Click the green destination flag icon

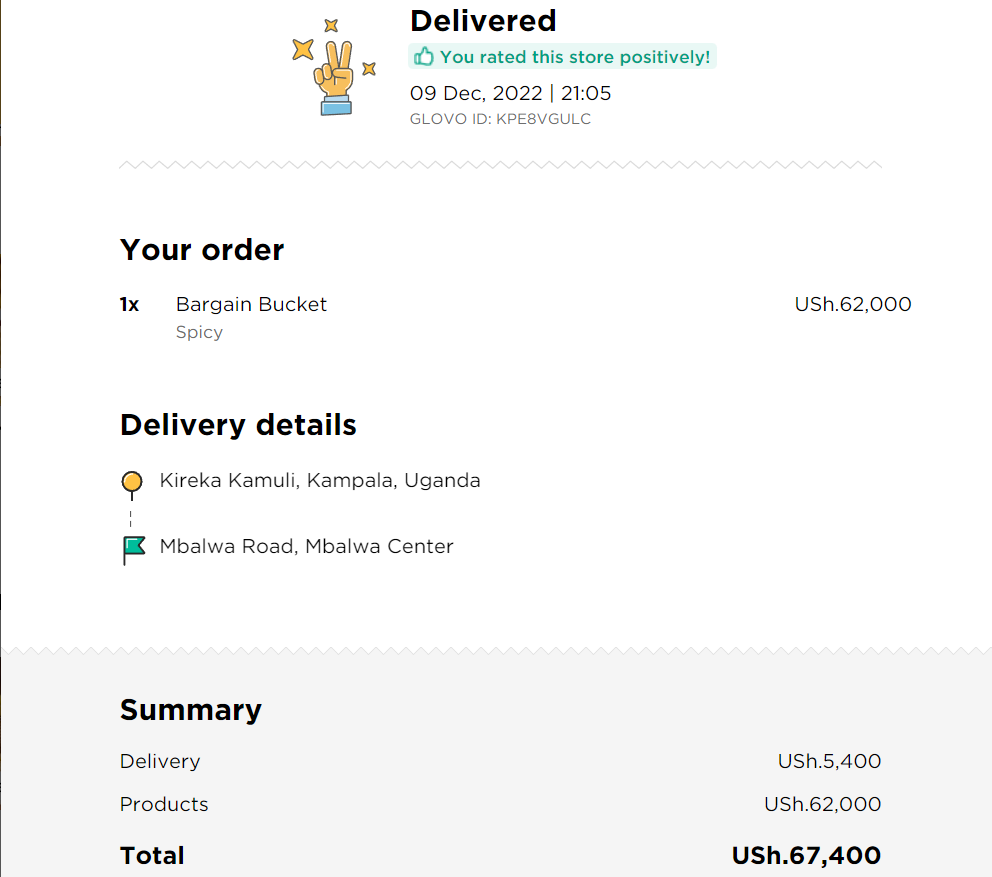tap(133, 550)
